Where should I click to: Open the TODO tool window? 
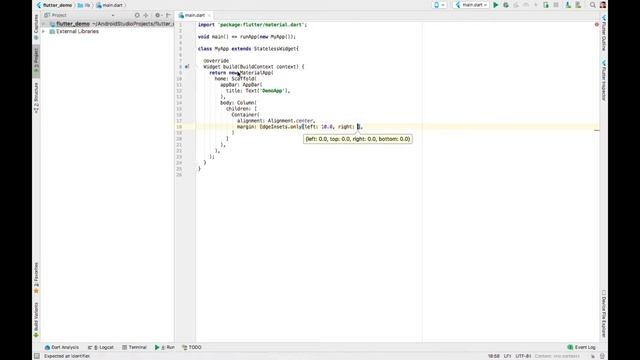[192, 347]
